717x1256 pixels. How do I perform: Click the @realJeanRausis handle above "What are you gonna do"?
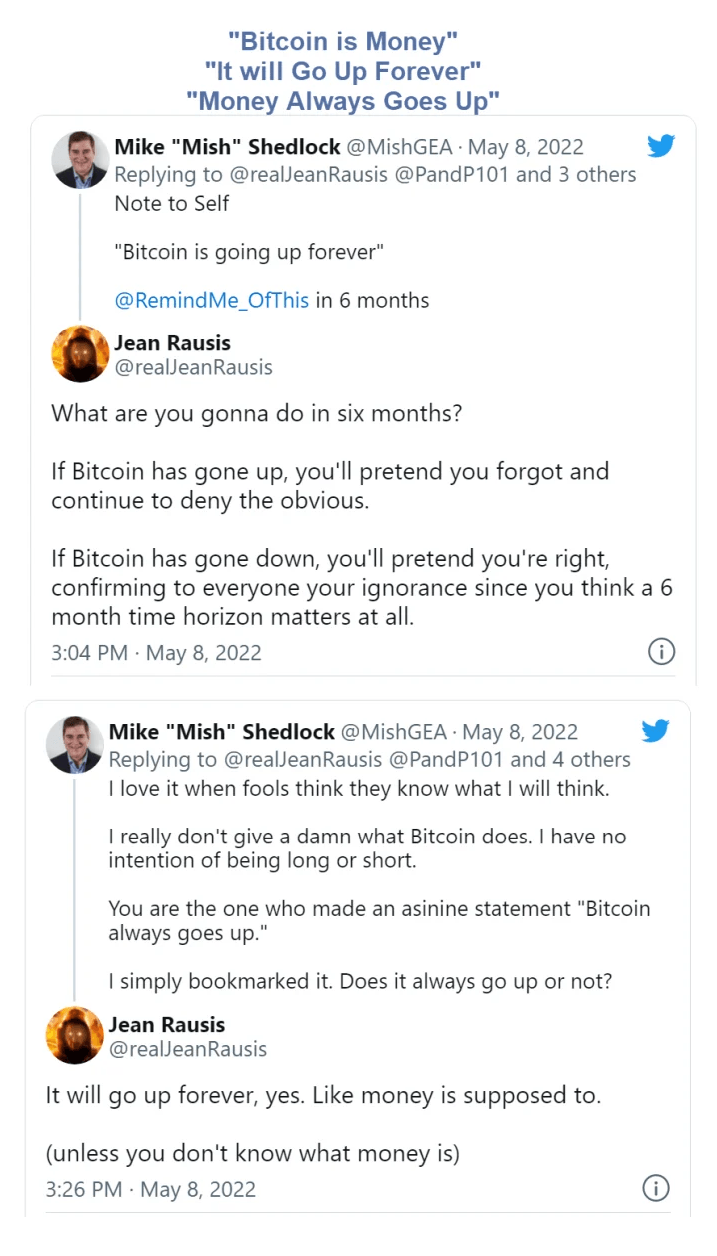(193, 367)
